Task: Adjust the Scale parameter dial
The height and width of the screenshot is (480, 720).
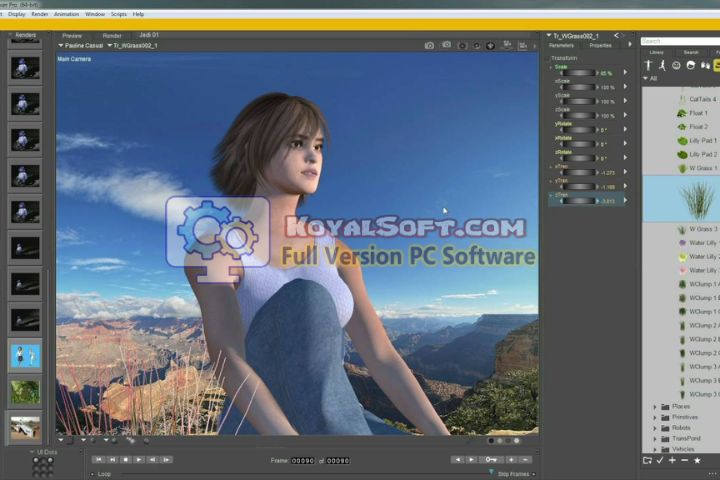Action: 579,73
